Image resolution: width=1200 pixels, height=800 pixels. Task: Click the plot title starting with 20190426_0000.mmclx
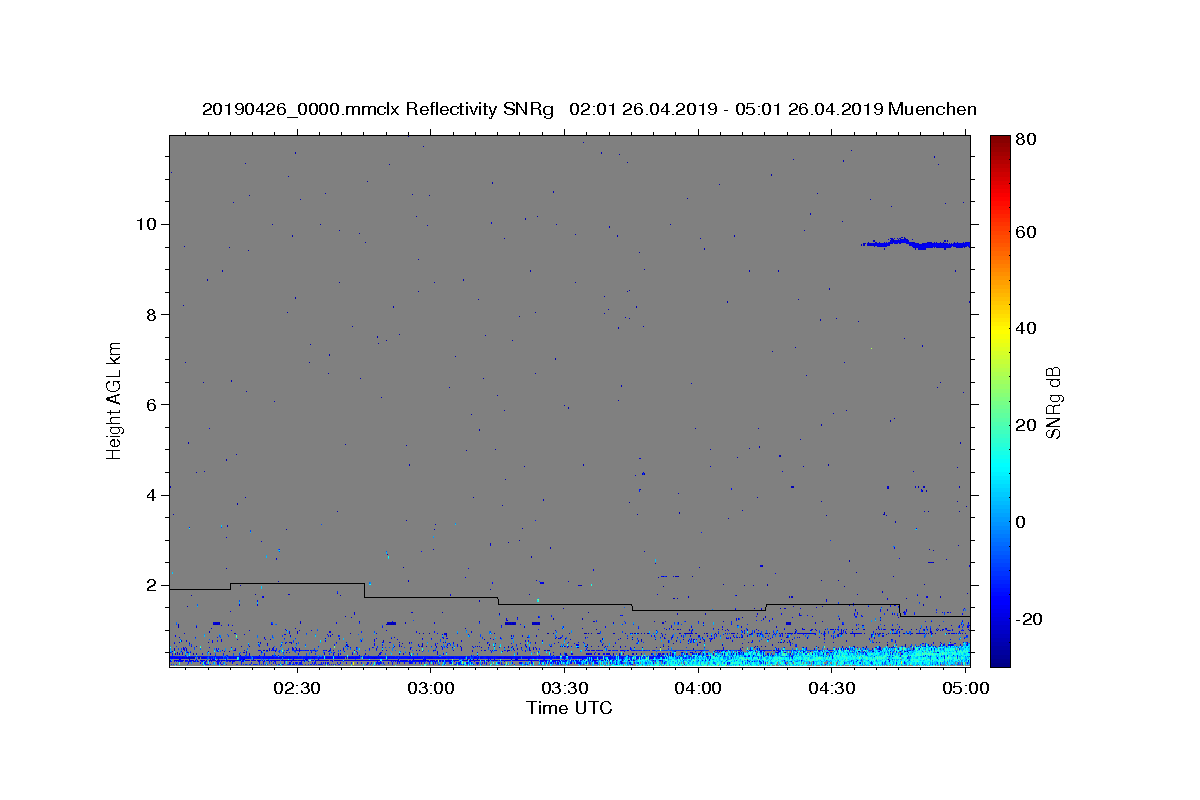(x=589, y=109)
